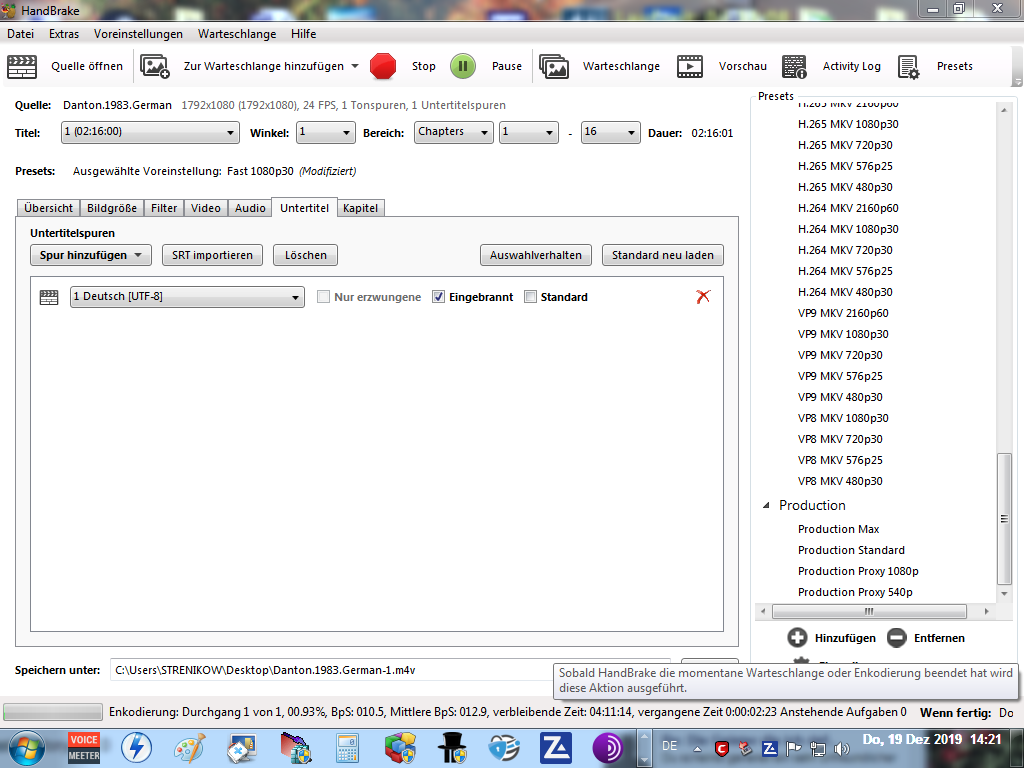The height and width of the screenshot is (768, 1024).
Task: Click the presets list horizontal scrollbar thumb
Action: click(869, 611)
